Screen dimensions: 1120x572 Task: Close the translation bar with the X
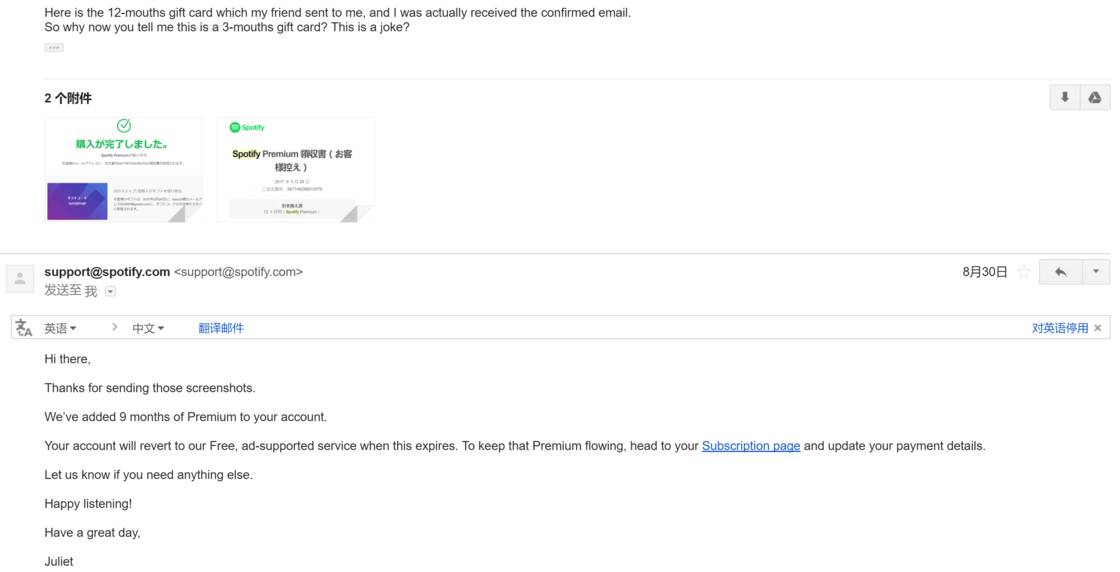click(x=1098, y=328)
